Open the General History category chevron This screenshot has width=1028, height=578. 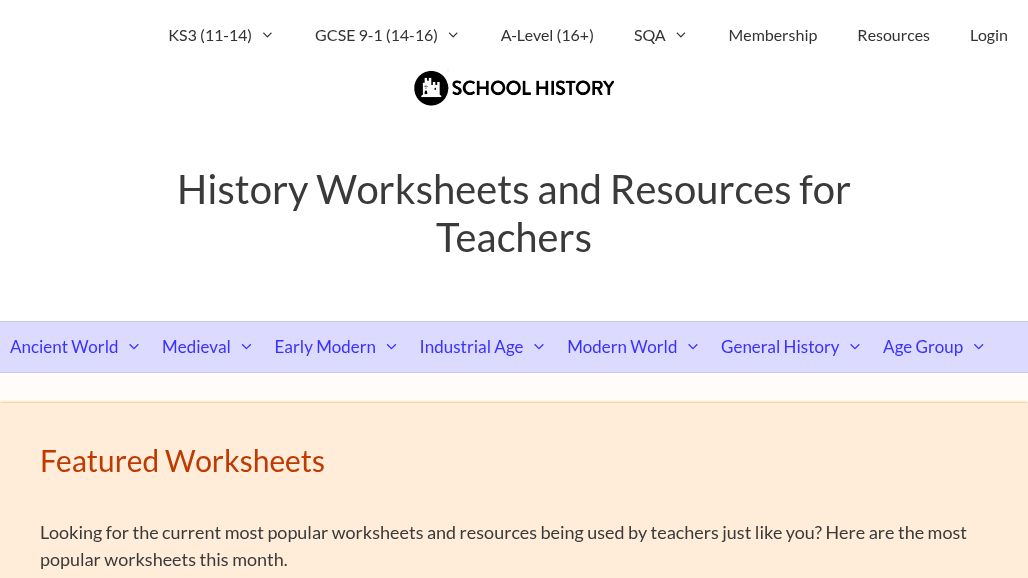coord(854,346)
